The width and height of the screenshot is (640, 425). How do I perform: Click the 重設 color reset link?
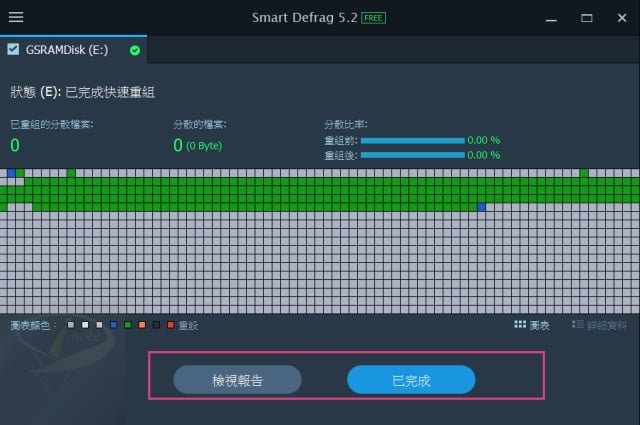(188, 325)
